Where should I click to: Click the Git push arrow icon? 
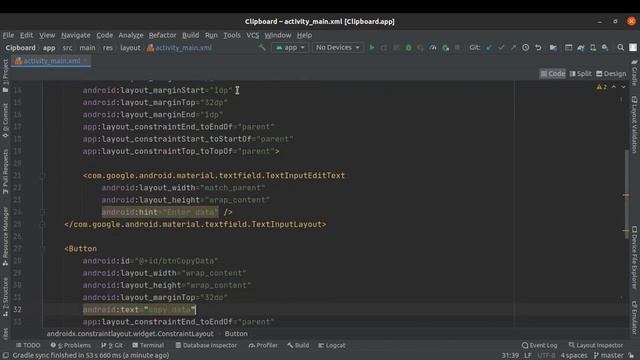513,48
